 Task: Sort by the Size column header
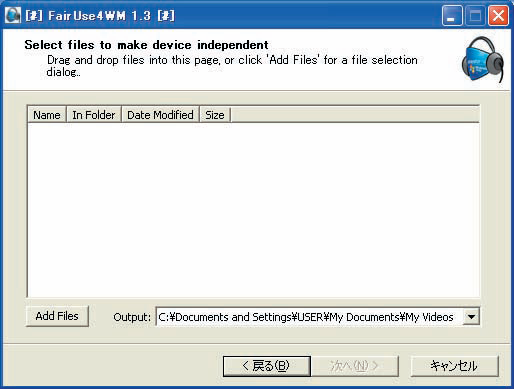click(x=215, y=115)
